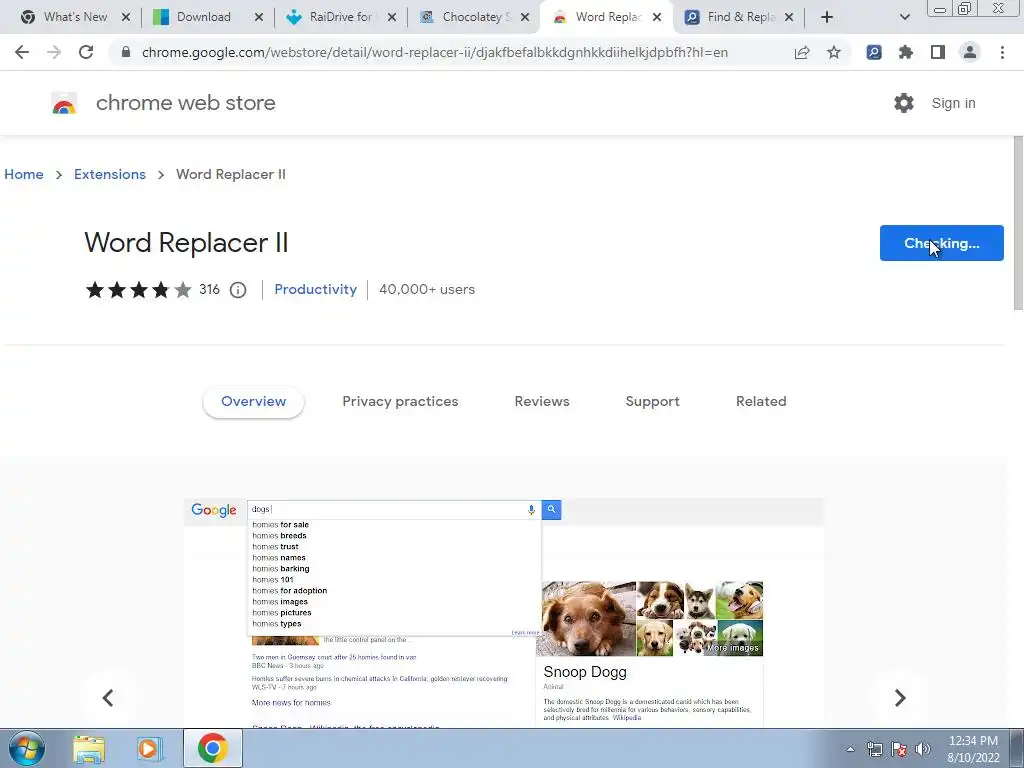The width and height of the screenshot is (1024, 768).
Task: Click the address bar URL field
Action: [x=434, y=52]
